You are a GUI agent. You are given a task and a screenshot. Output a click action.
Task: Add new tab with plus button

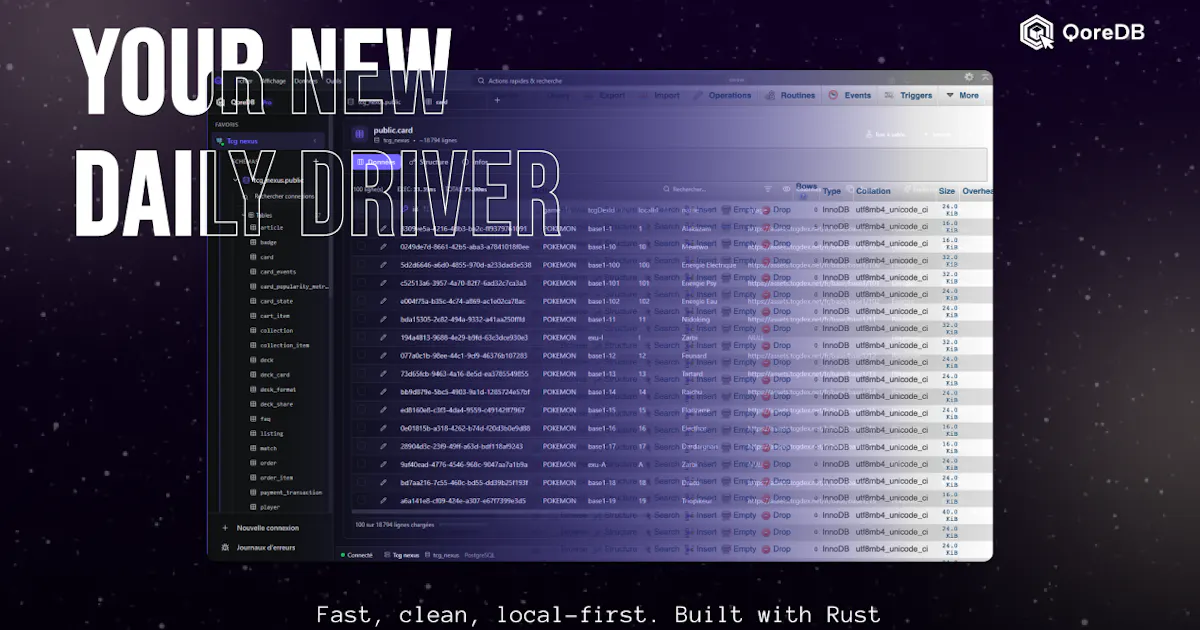pos(498,102)
